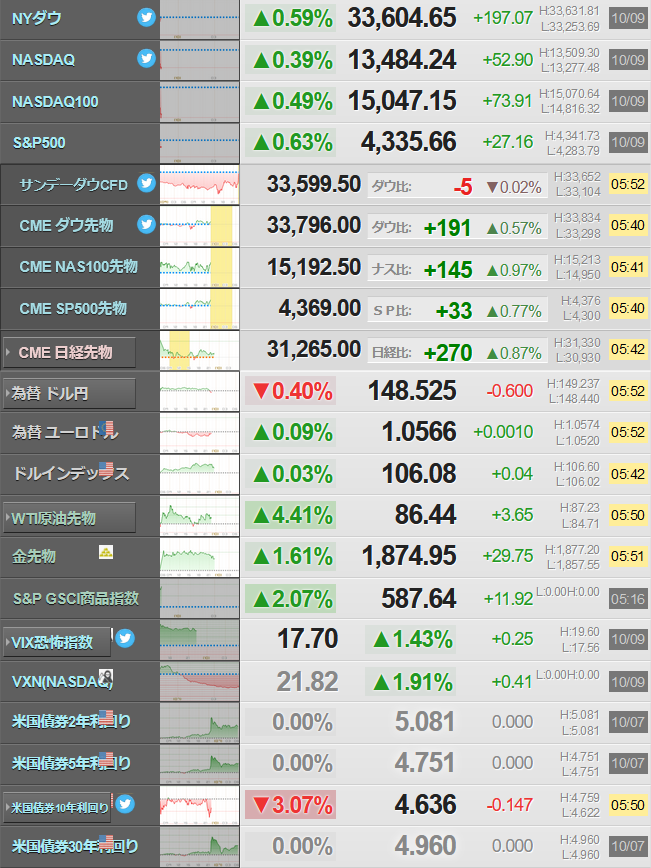Viewport: 651px width, 868px height.
Task: Click the サンデーダウCFD price 33,599.50
Action: coord(314,184)
